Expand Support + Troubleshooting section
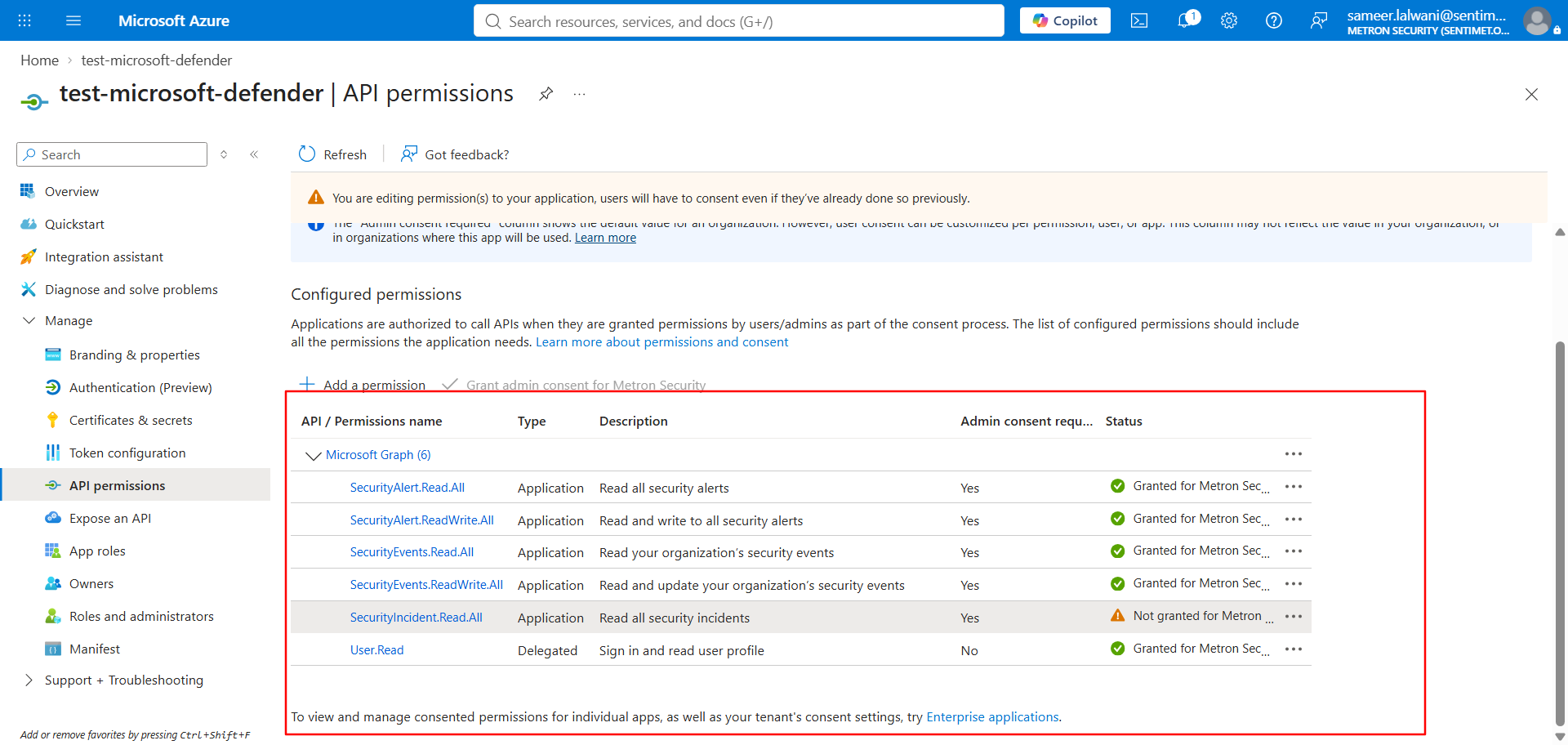1568x745 pixels. click(x=29, y=680)
